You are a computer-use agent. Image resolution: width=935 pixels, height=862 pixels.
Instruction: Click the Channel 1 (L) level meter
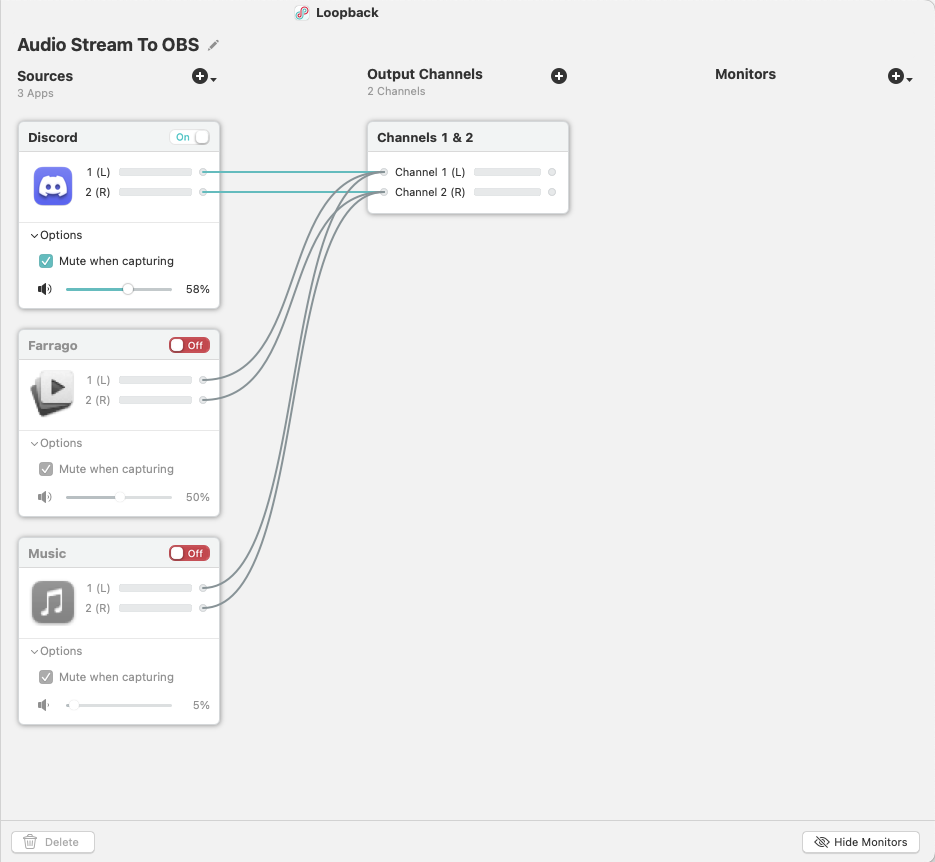(x=507, y=172)
